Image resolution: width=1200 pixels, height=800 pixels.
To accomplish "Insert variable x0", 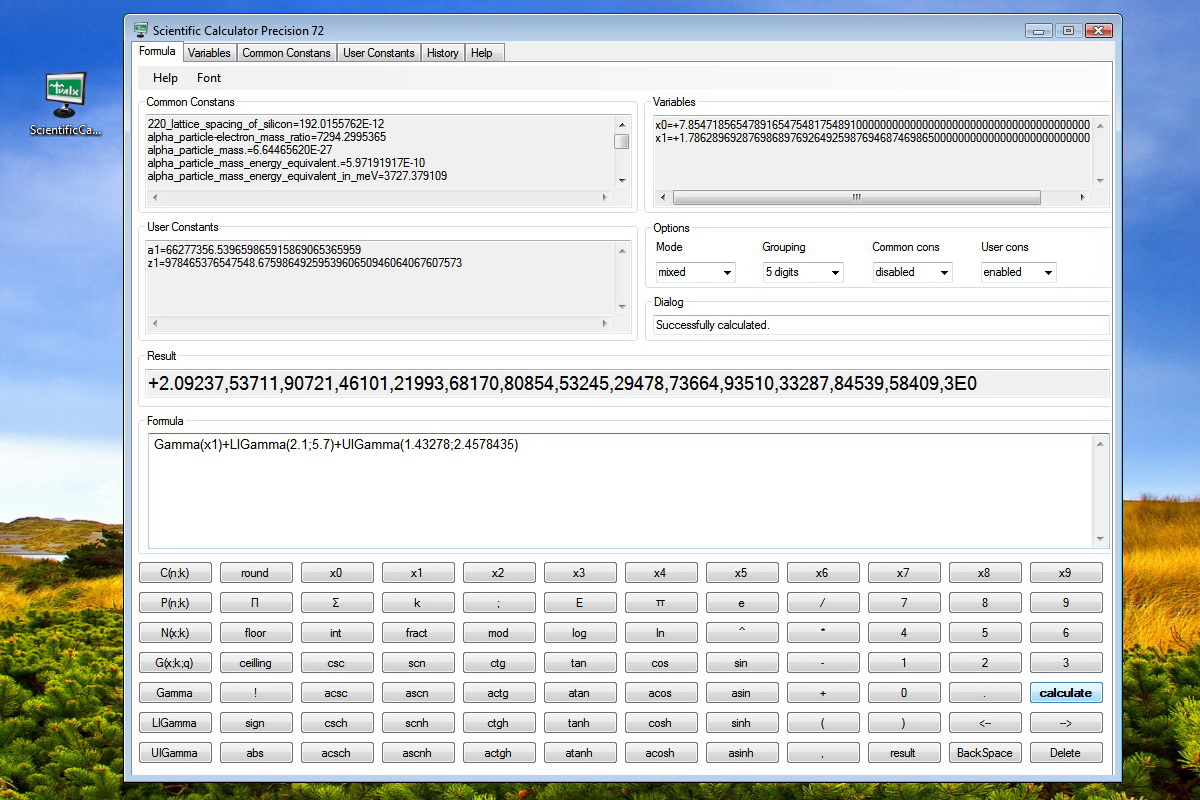I will [337, 573].
